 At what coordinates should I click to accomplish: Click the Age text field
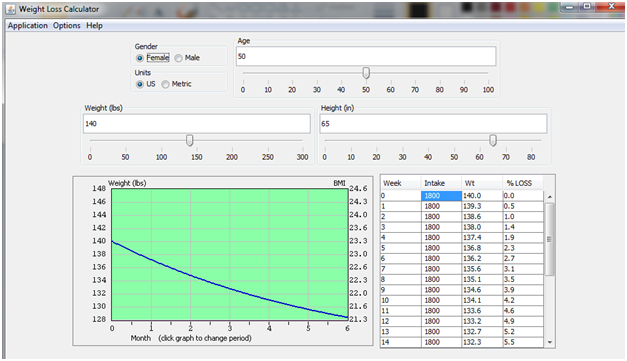pos(366,56)
